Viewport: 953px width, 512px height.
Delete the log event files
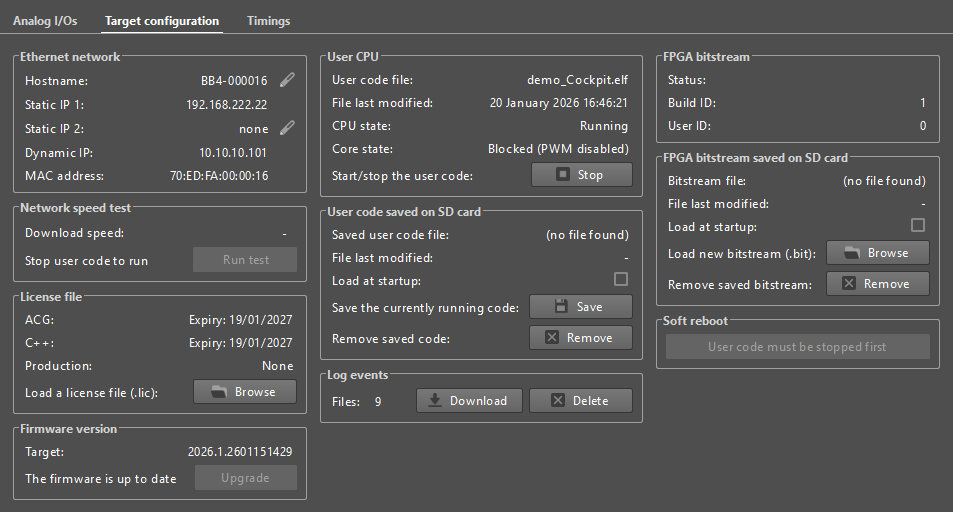581,401
